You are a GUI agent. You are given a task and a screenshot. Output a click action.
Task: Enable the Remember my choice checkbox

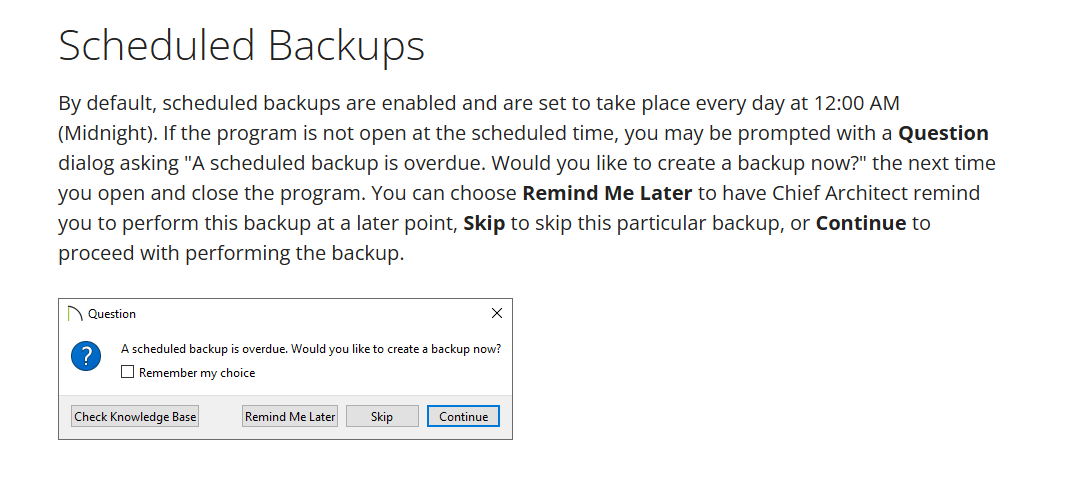pyautogui.click(x=127, y=373)
